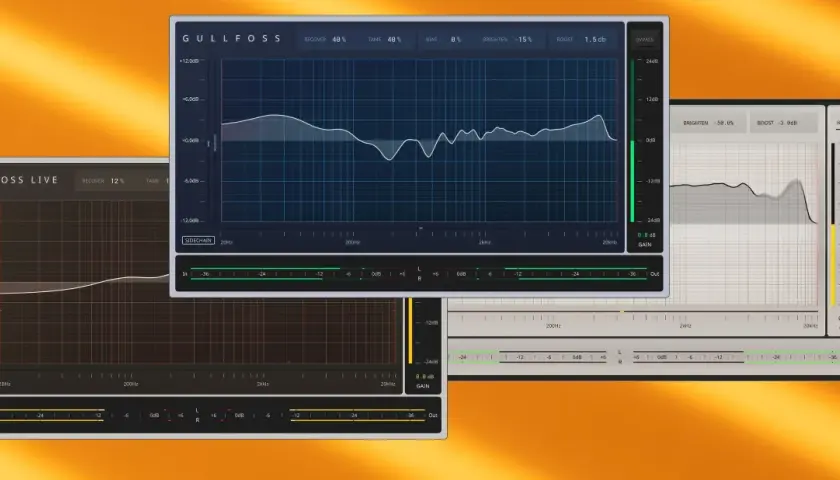Viewport: 840px width, 480px height.
Task: Click the light EQ curve display in the gray window
Action: (x=744, y=224)
